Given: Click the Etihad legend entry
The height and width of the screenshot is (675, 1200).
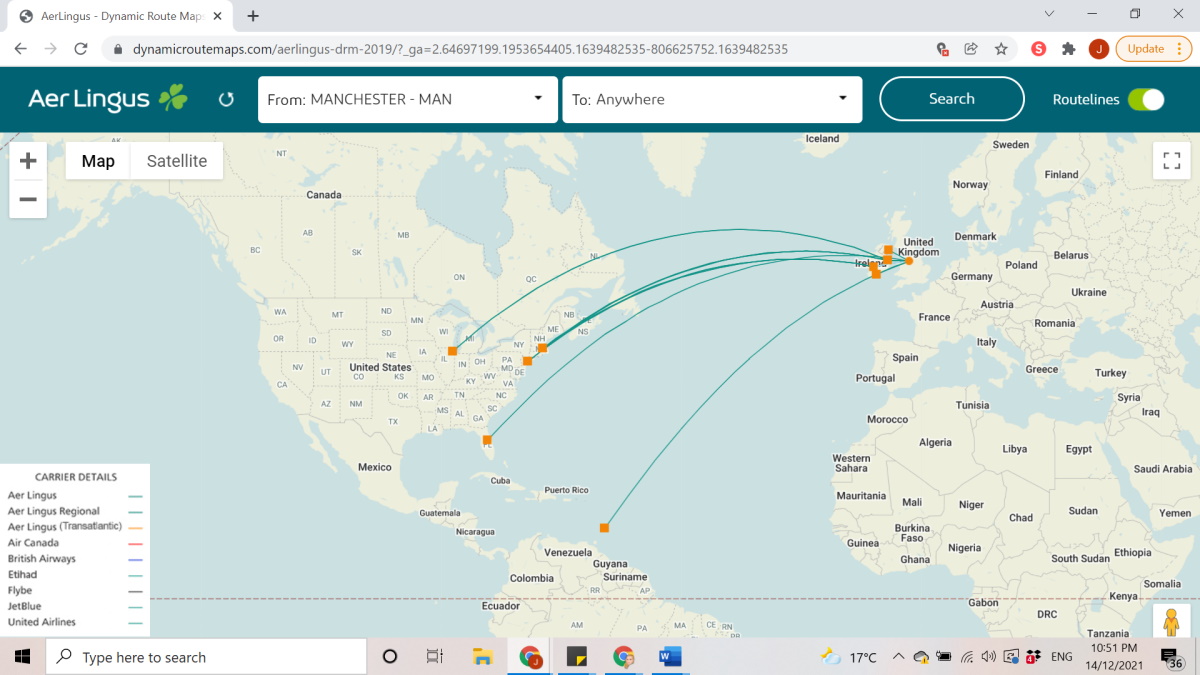Looking at the screenshot, I should pos(23,575).
